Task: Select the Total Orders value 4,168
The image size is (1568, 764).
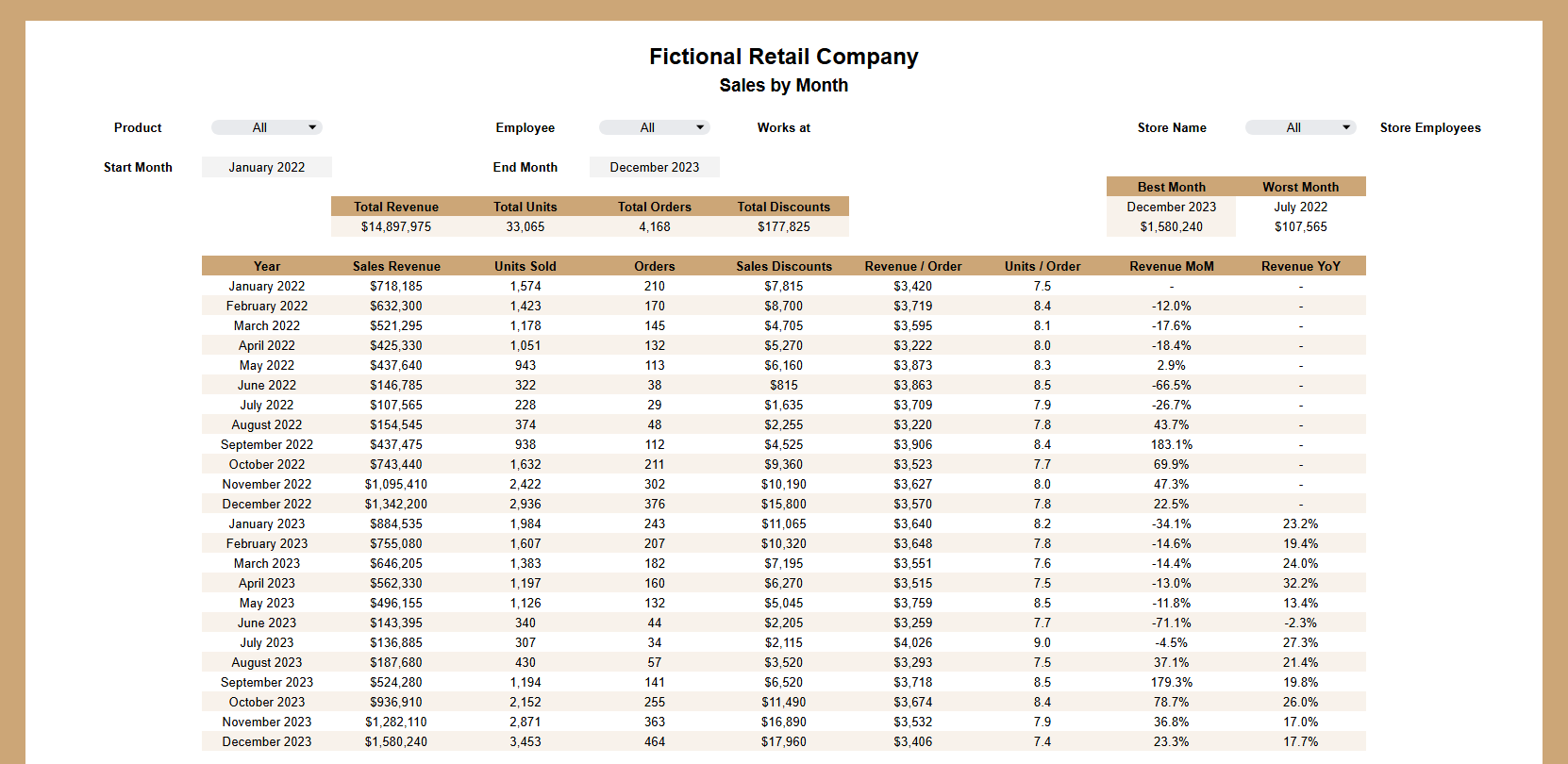Action: tap(655, 226)
